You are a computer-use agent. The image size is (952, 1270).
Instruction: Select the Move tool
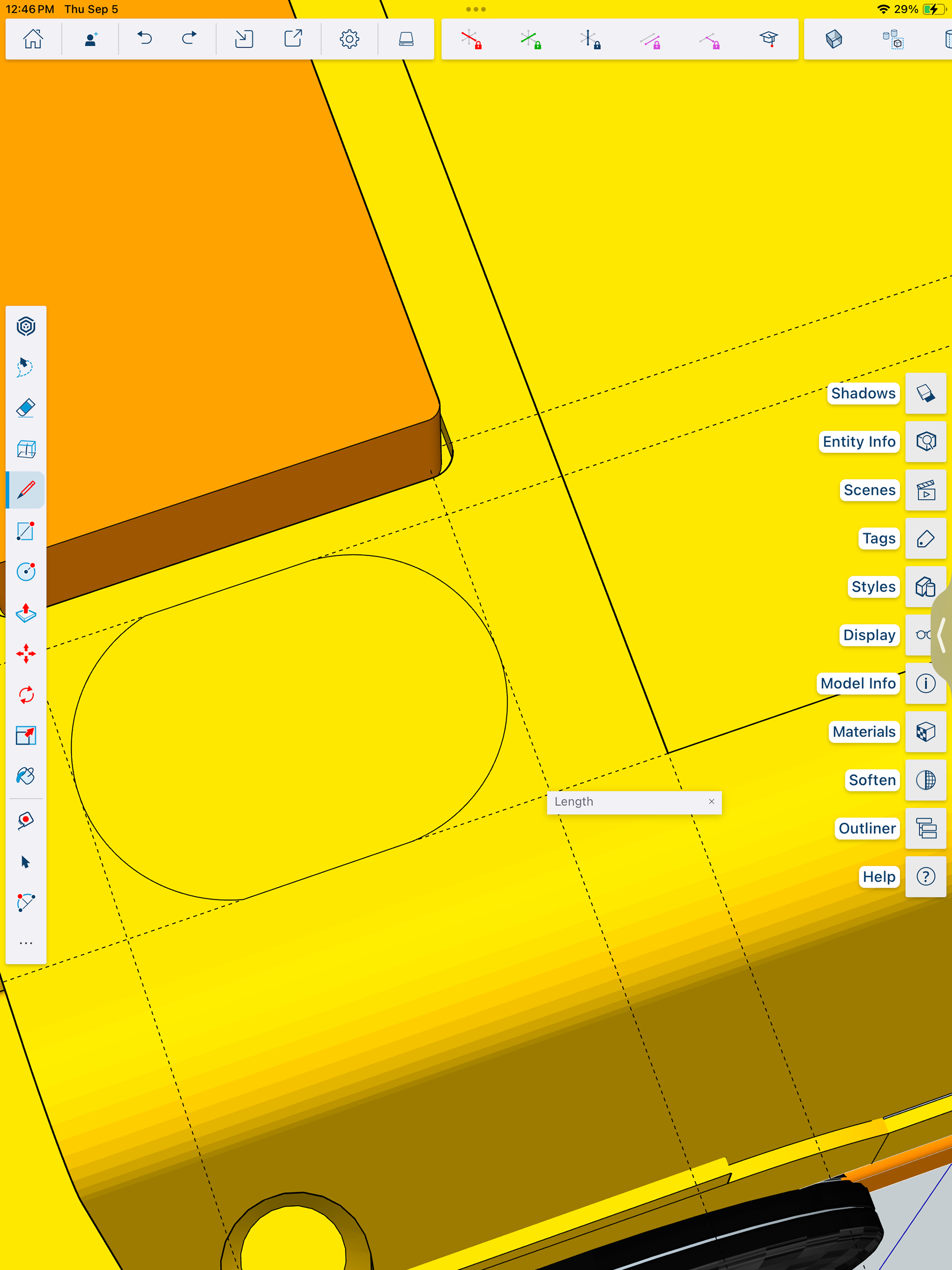coord(26,654)
